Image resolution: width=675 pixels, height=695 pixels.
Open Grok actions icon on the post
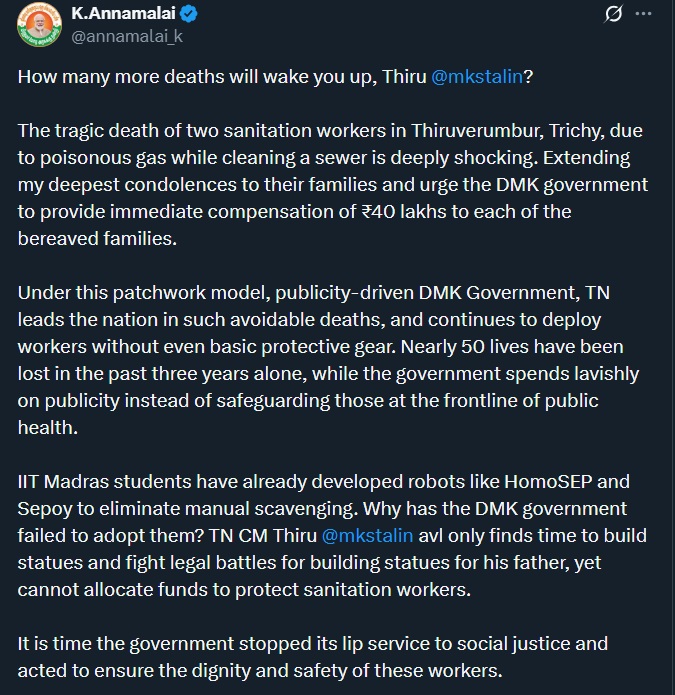(613, 15)
